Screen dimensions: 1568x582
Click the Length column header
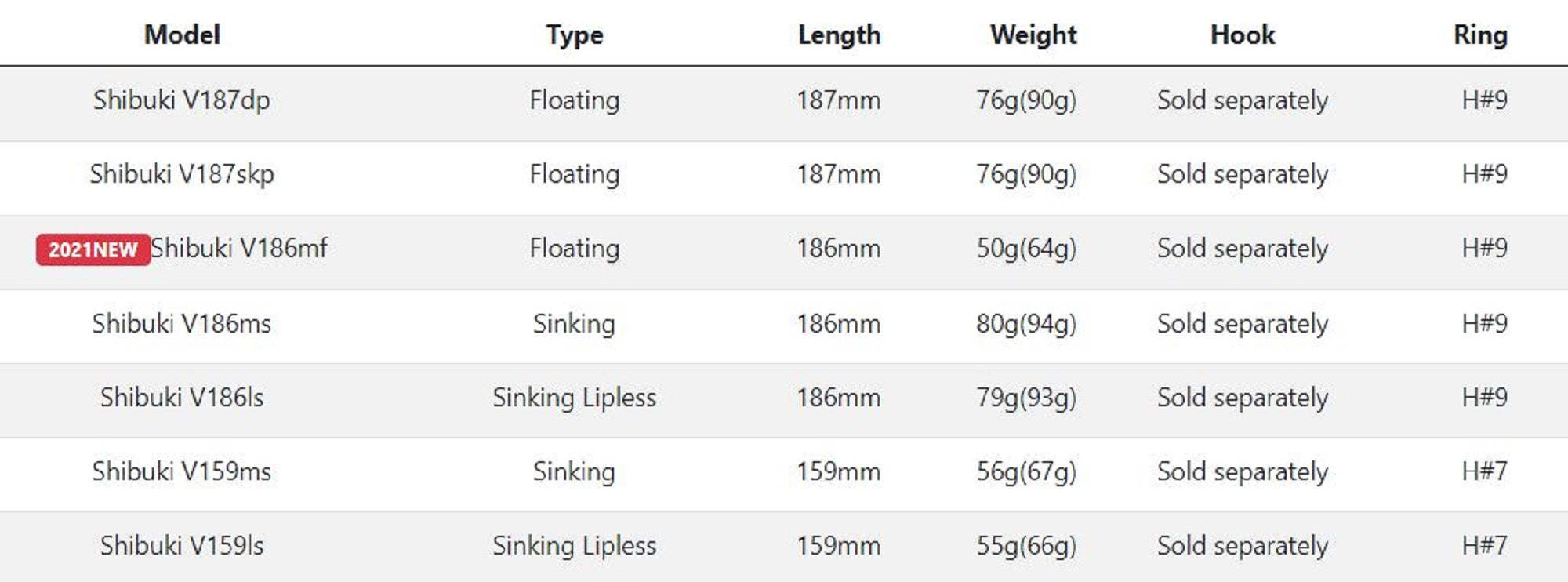(x=839, y=35)
